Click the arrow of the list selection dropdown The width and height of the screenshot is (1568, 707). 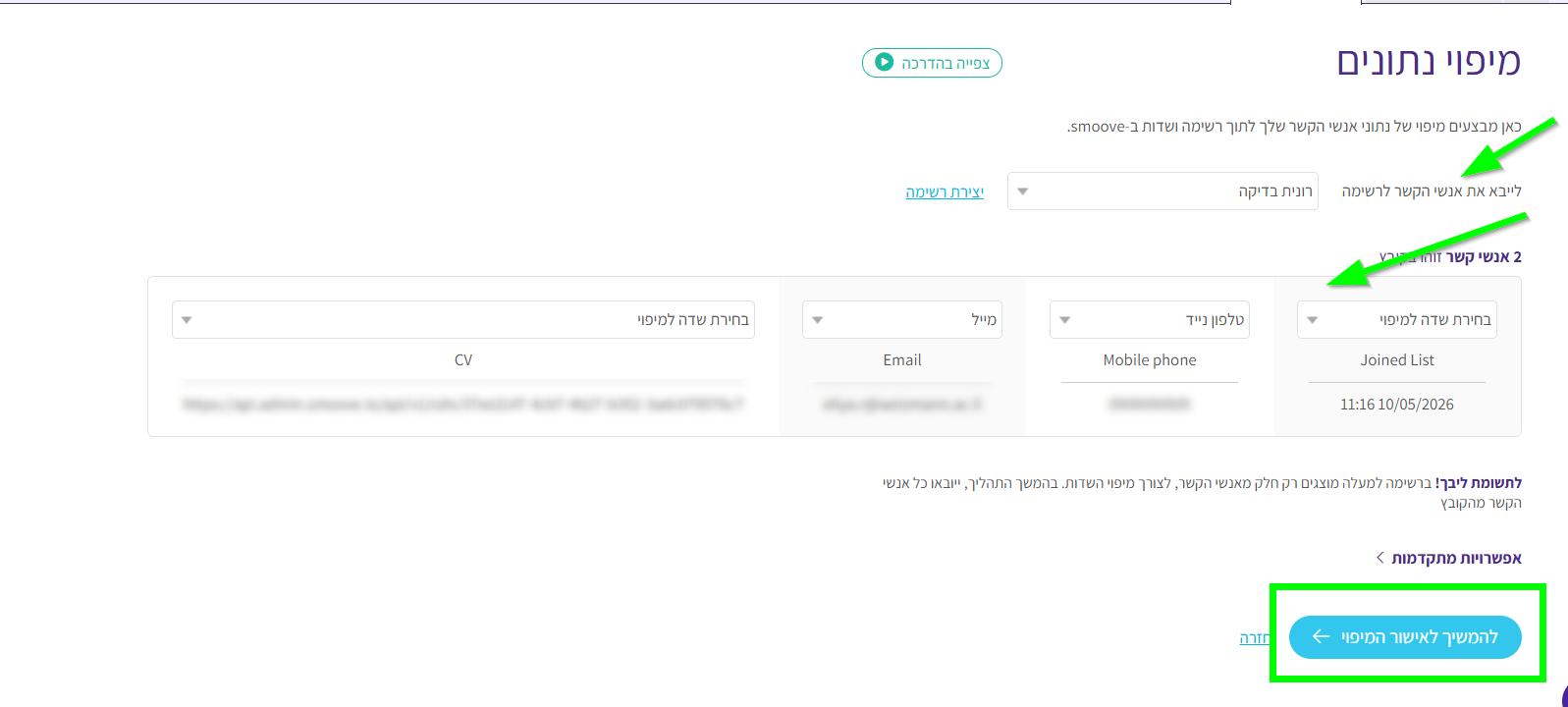(x=1023, y=191)
